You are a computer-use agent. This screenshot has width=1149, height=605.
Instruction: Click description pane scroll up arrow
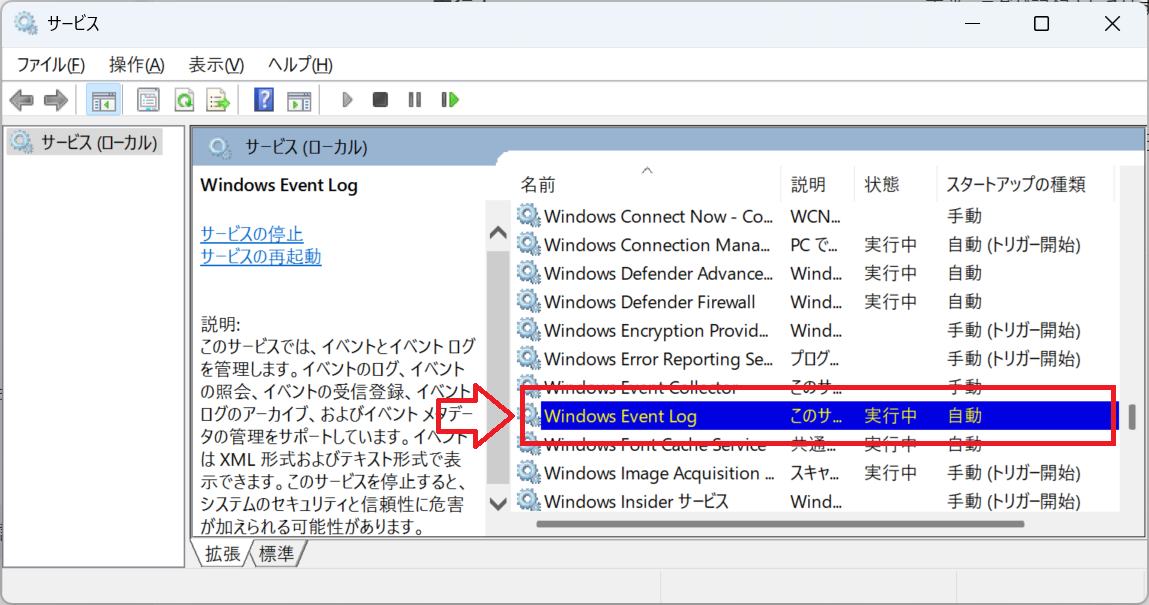tap(498, 233)
